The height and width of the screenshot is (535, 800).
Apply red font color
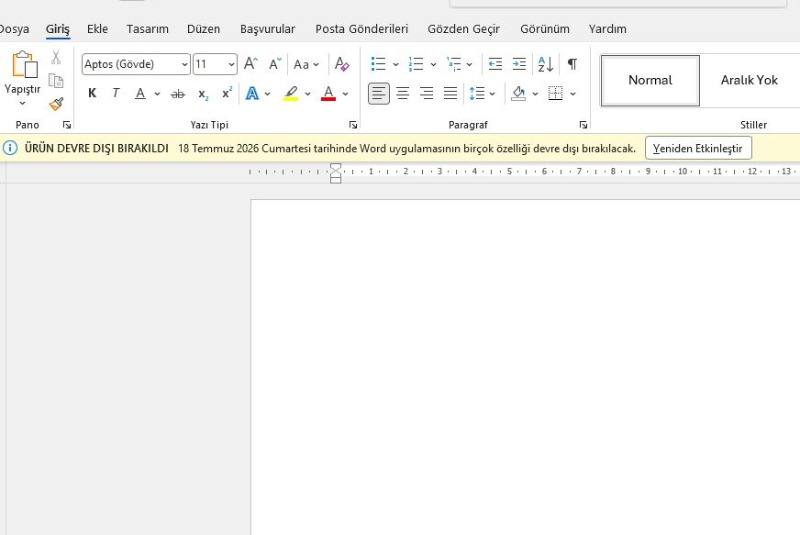pyautogui.click(x=328, y=93)
